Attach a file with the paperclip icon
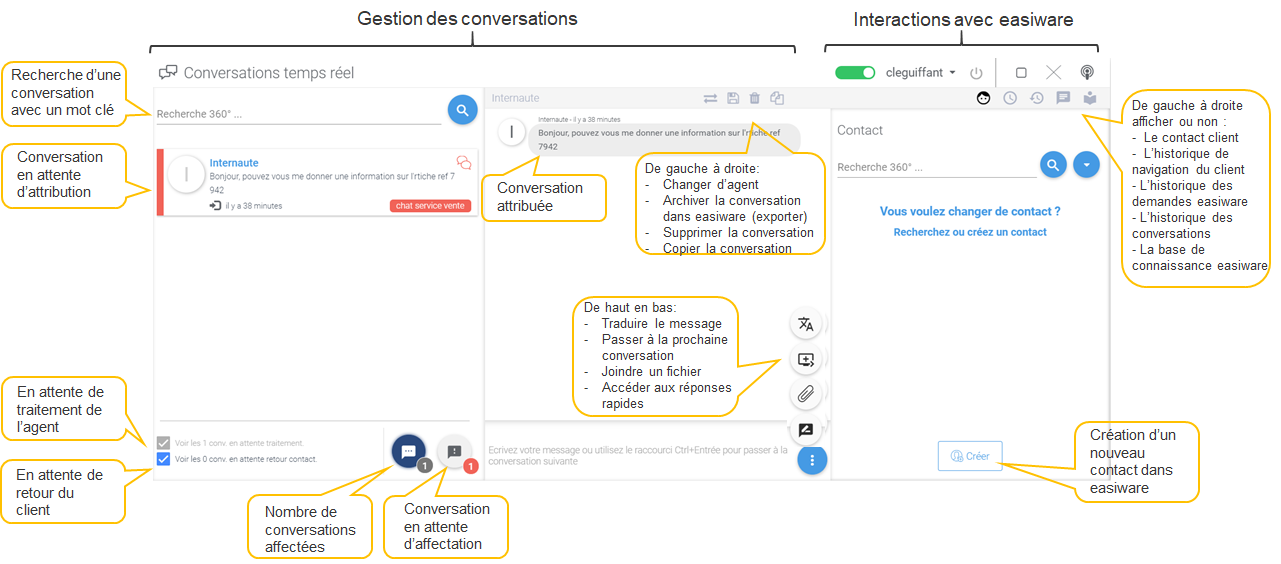 click(805, 394)
